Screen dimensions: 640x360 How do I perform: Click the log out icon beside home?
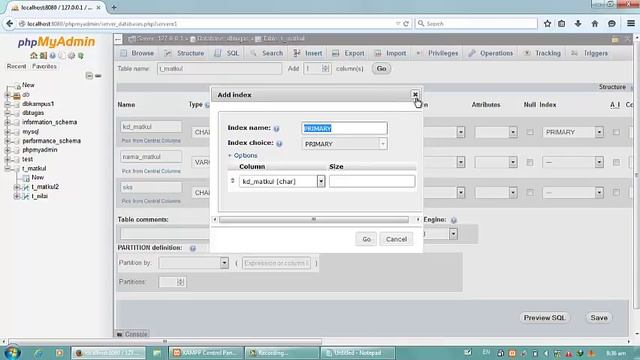click(43, 56)
